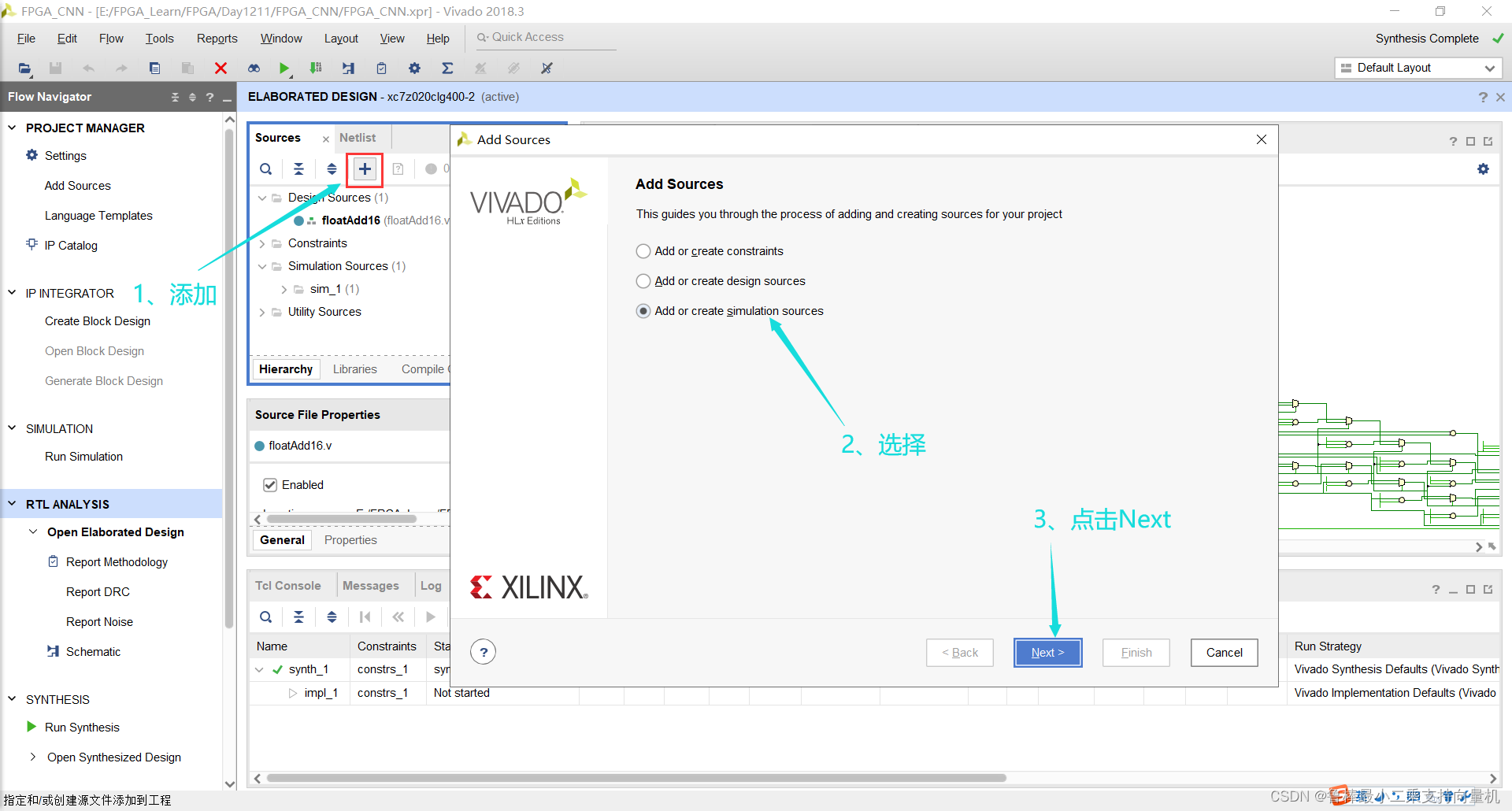Click the help question mark in Add Sources dialog
Screen dimensions: 1512x811
[483, 652]
